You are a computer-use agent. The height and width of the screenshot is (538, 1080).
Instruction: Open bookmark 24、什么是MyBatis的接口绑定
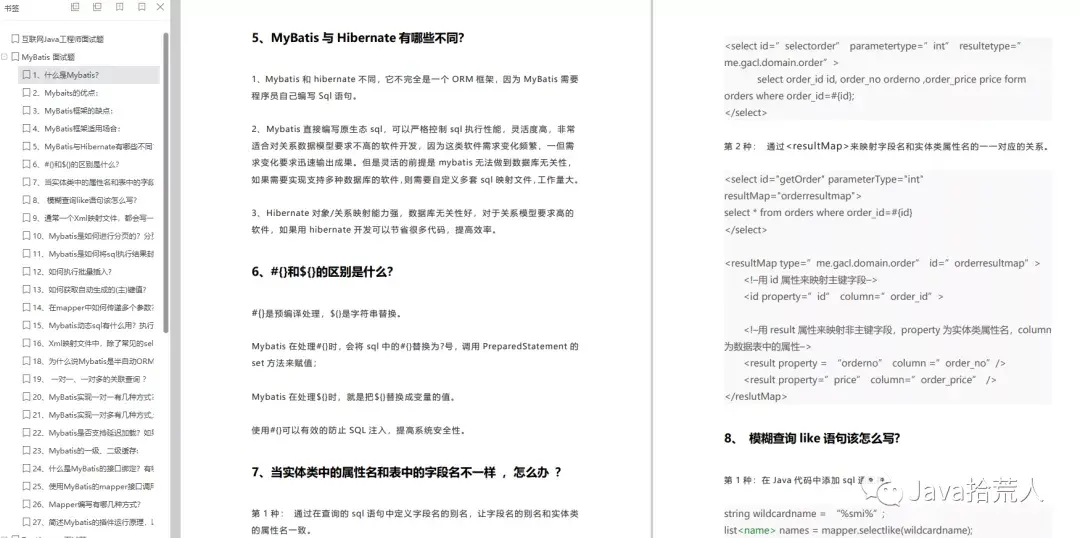(x=93, y=469)
